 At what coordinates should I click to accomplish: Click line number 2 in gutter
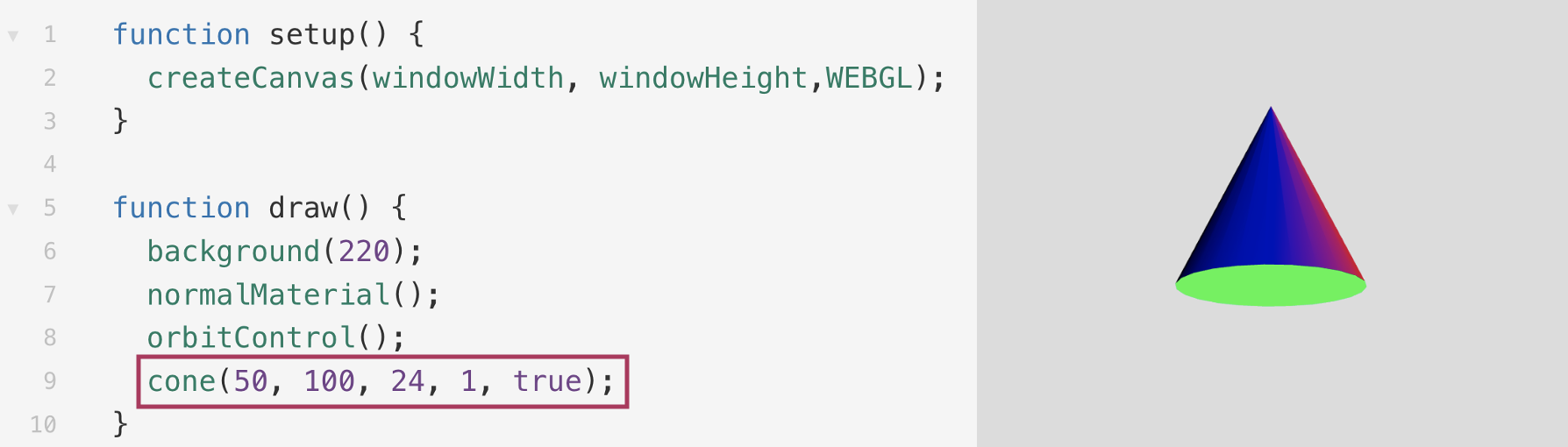[50, 78]
